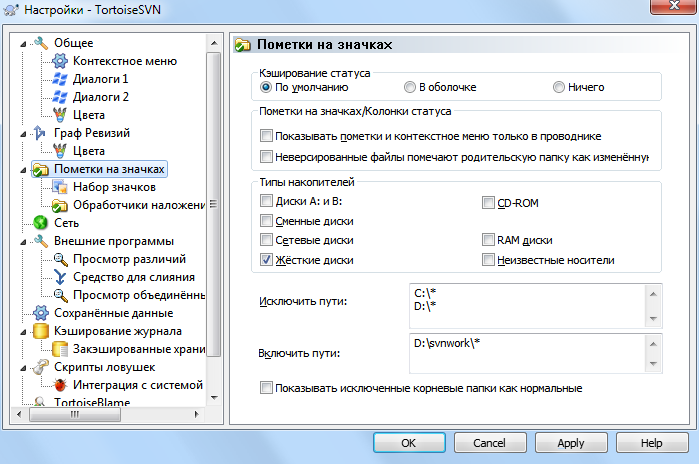This screenshot has height=464, width=699.
Task: Click the Цвета icon under Граф Ревизий
Action: 60,151
